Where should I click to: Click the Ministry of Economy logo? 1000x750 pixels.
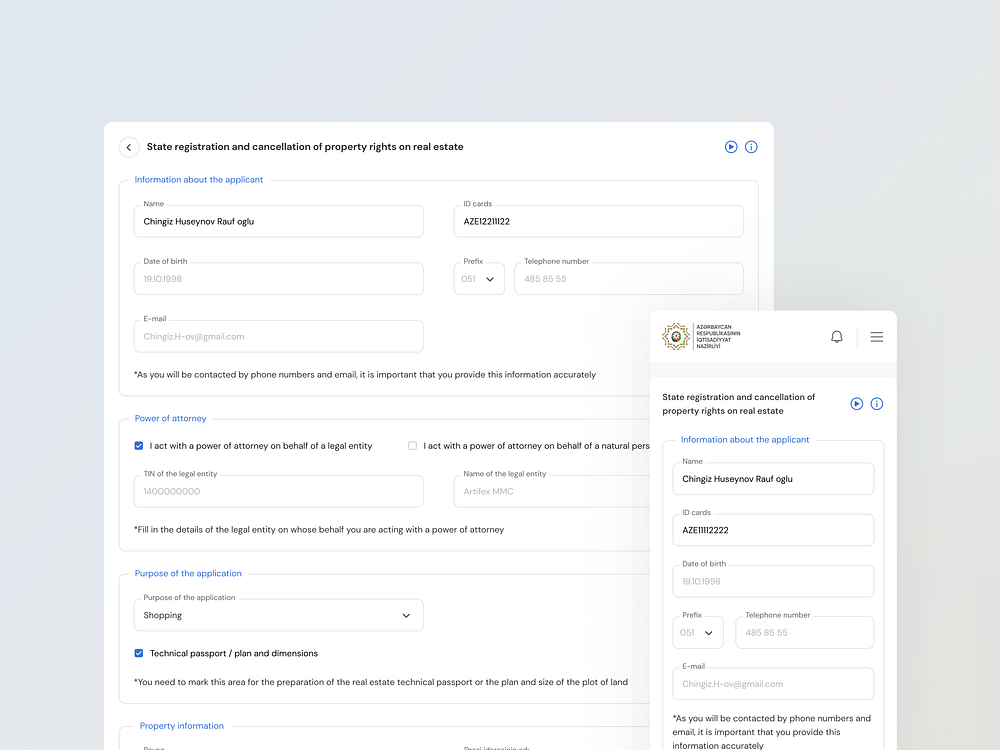pos(701,337)
